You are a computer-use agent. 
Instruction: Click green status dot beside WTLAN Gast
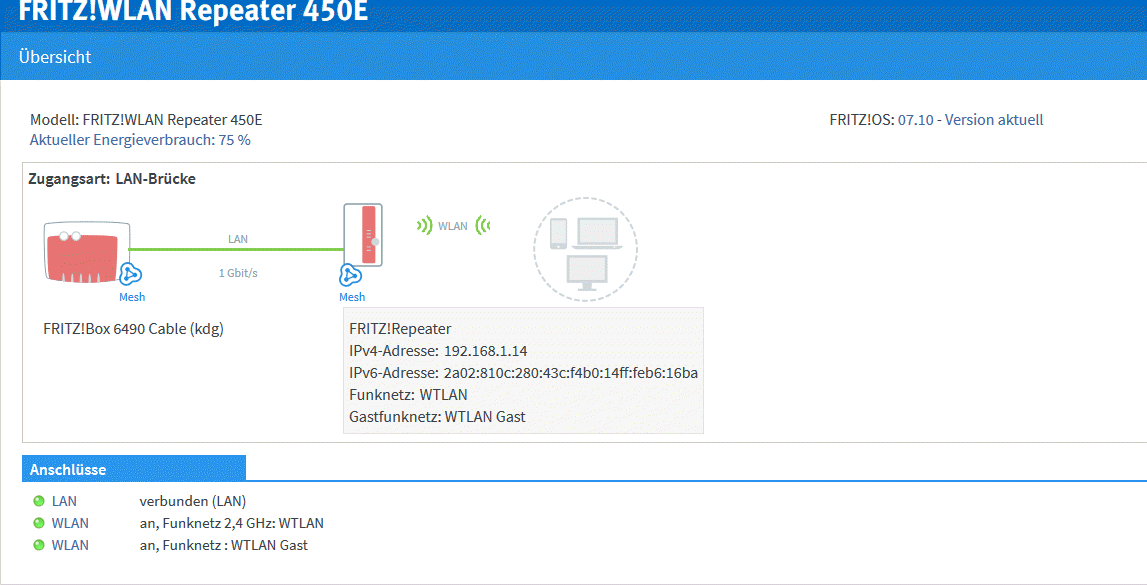[39, 545]
